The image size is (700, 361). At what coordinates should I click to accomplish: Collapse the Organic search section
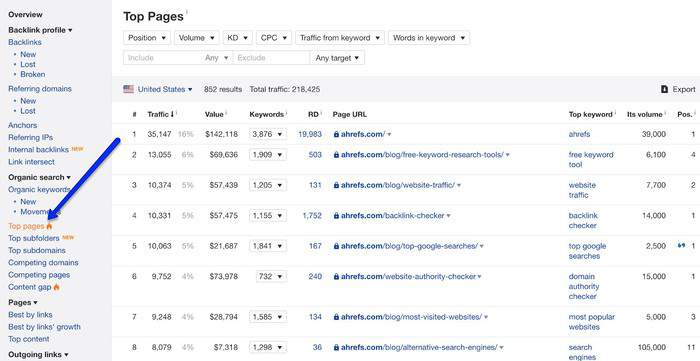[x=39, y=177]
